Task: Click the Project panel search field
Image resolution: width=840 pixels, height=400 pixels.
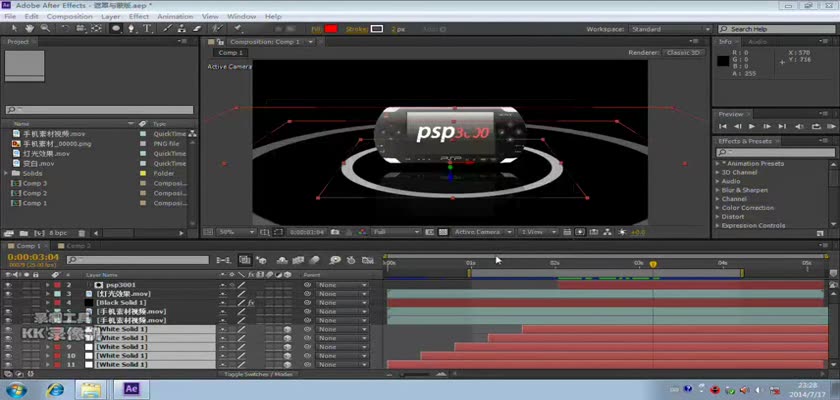Action: click(x=99, y=110)
